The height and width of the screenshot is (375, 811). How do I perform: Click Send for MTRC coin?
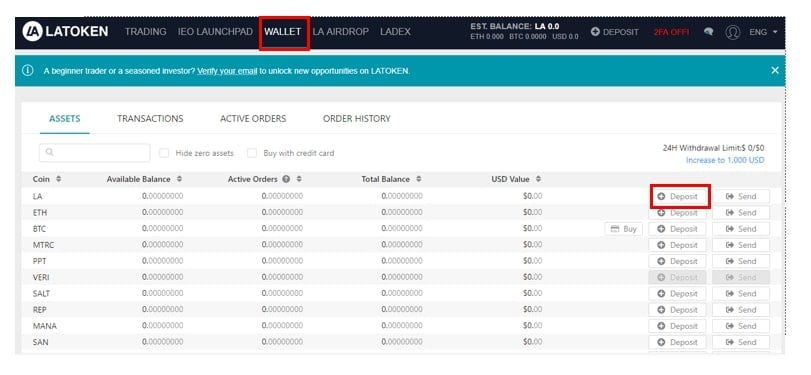[x=741, y=245]
